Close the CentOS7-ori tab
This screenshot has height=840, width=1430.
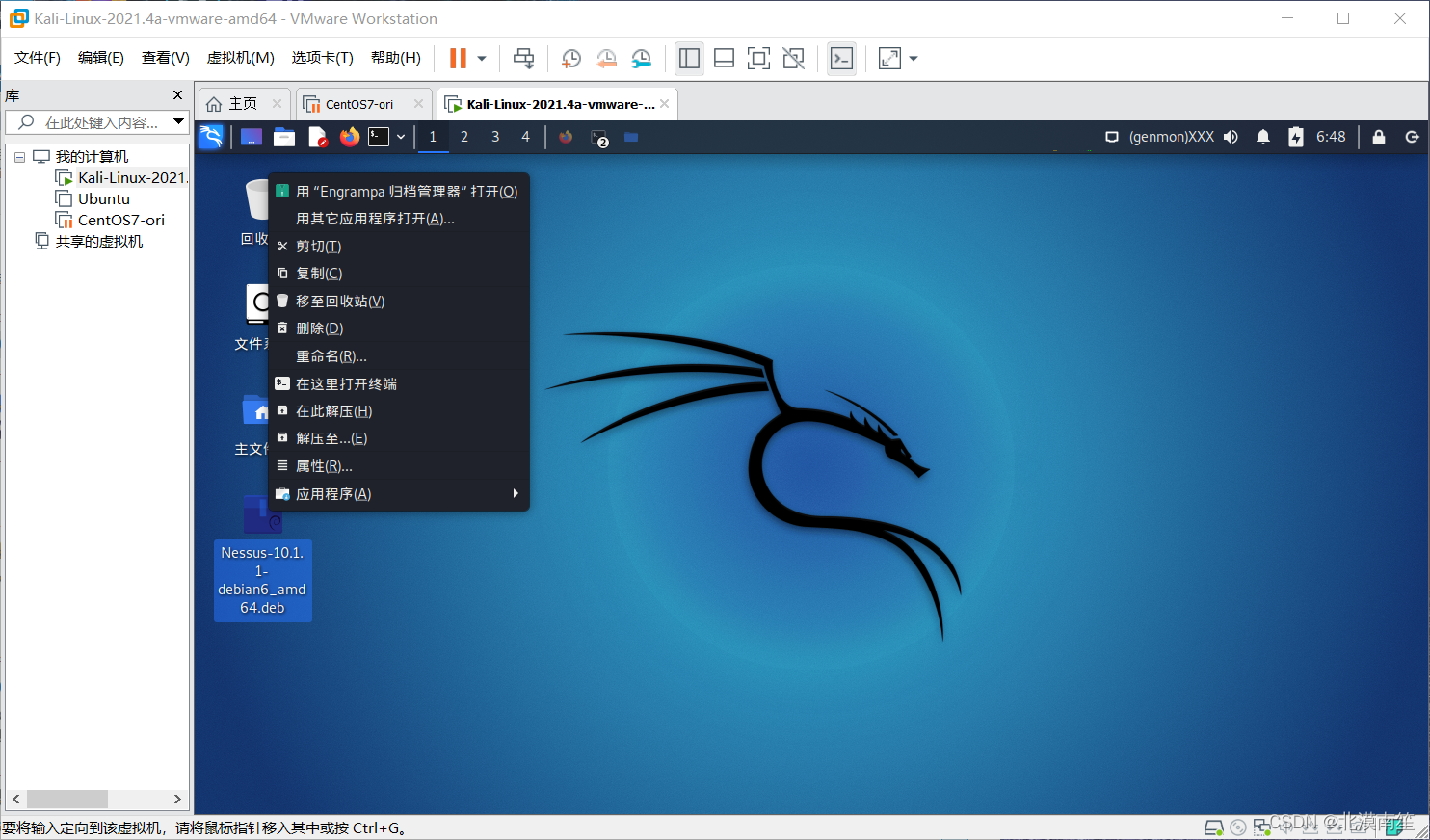(418, 104)
